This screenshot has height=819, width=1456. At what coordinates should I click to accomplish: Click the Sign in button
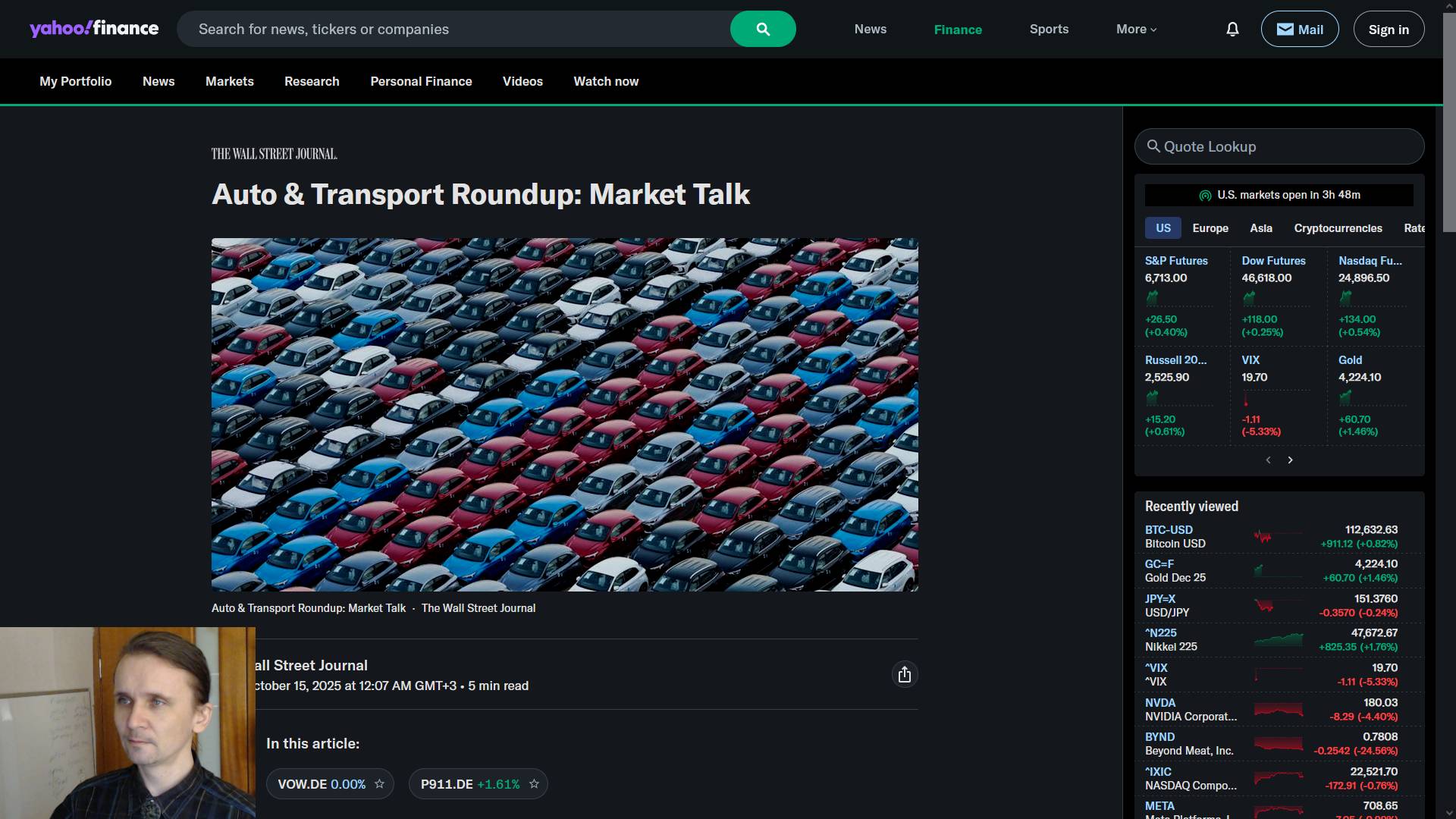1388,29
